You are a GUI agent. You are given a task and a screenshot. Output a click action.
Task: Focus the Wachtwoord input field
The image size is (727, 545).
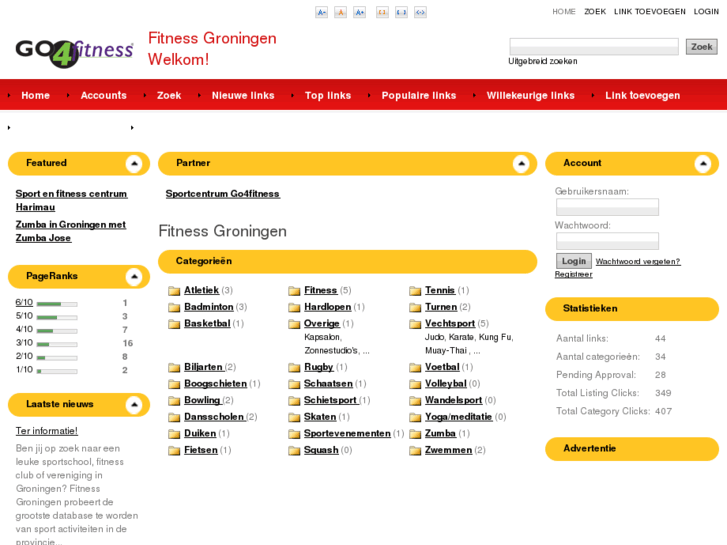coord(607,241)
